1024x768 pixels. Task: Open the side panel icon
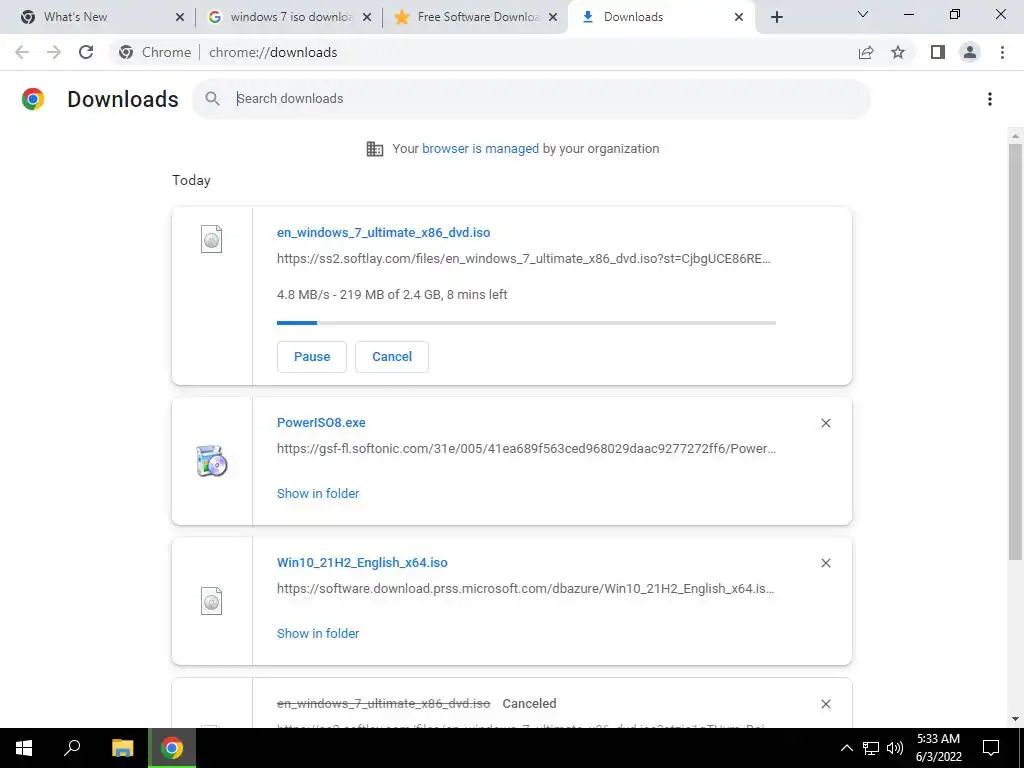pos(938,52)
